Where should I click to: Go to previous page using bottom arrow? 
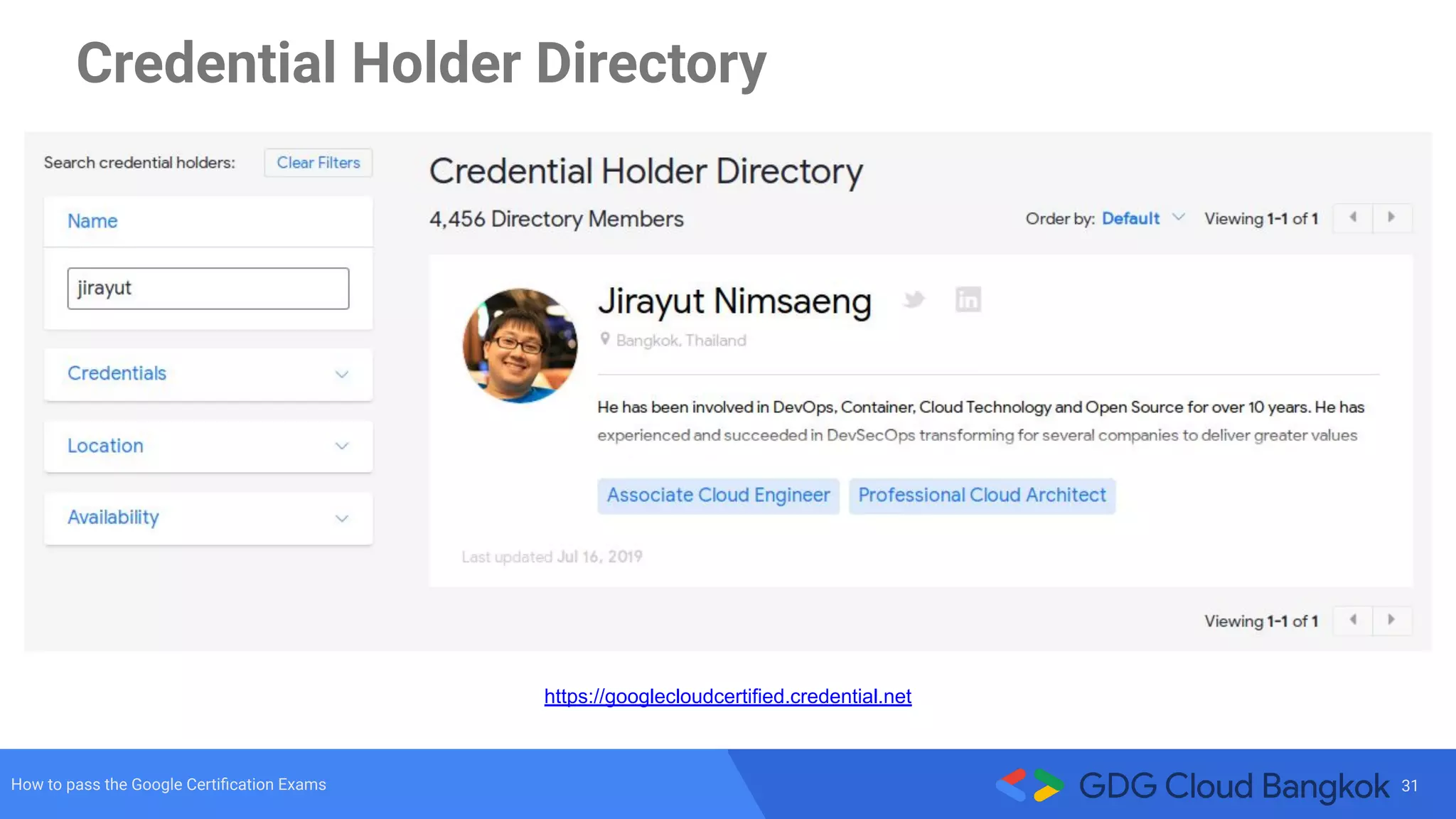coord(1353,620)
